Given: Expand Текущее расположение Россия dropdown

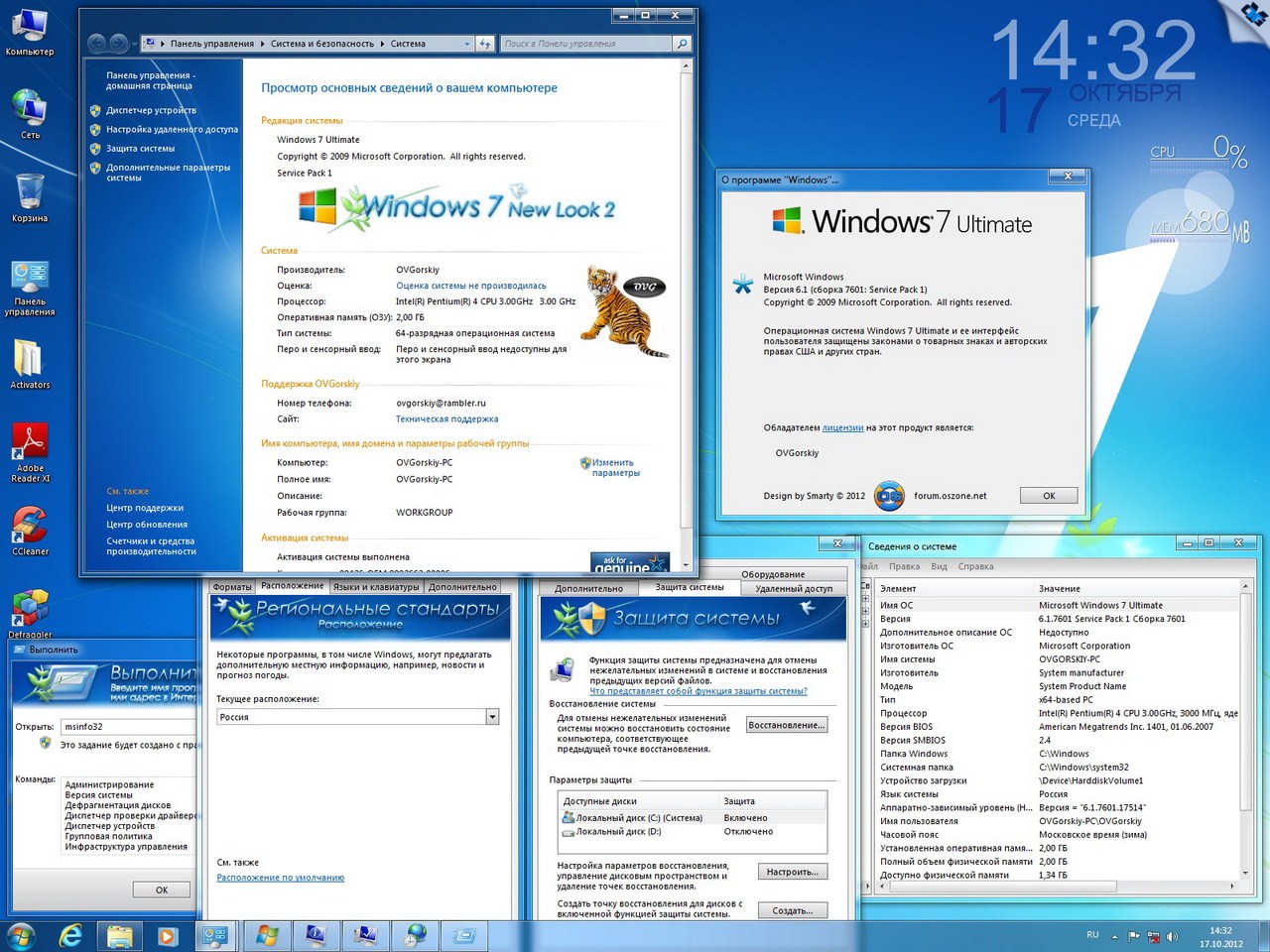Looking at the screenshot, I should [492, 717].
